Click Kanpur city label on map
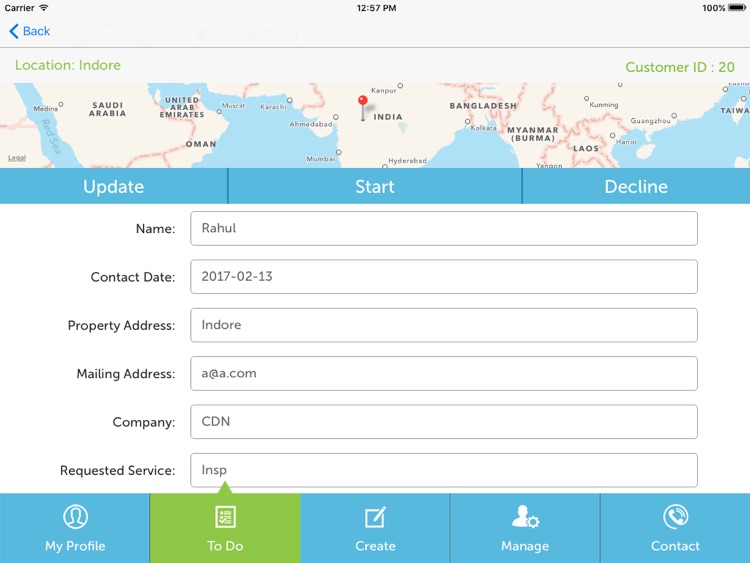This screenshot has width=750, height=563. (x=384, y=90)
